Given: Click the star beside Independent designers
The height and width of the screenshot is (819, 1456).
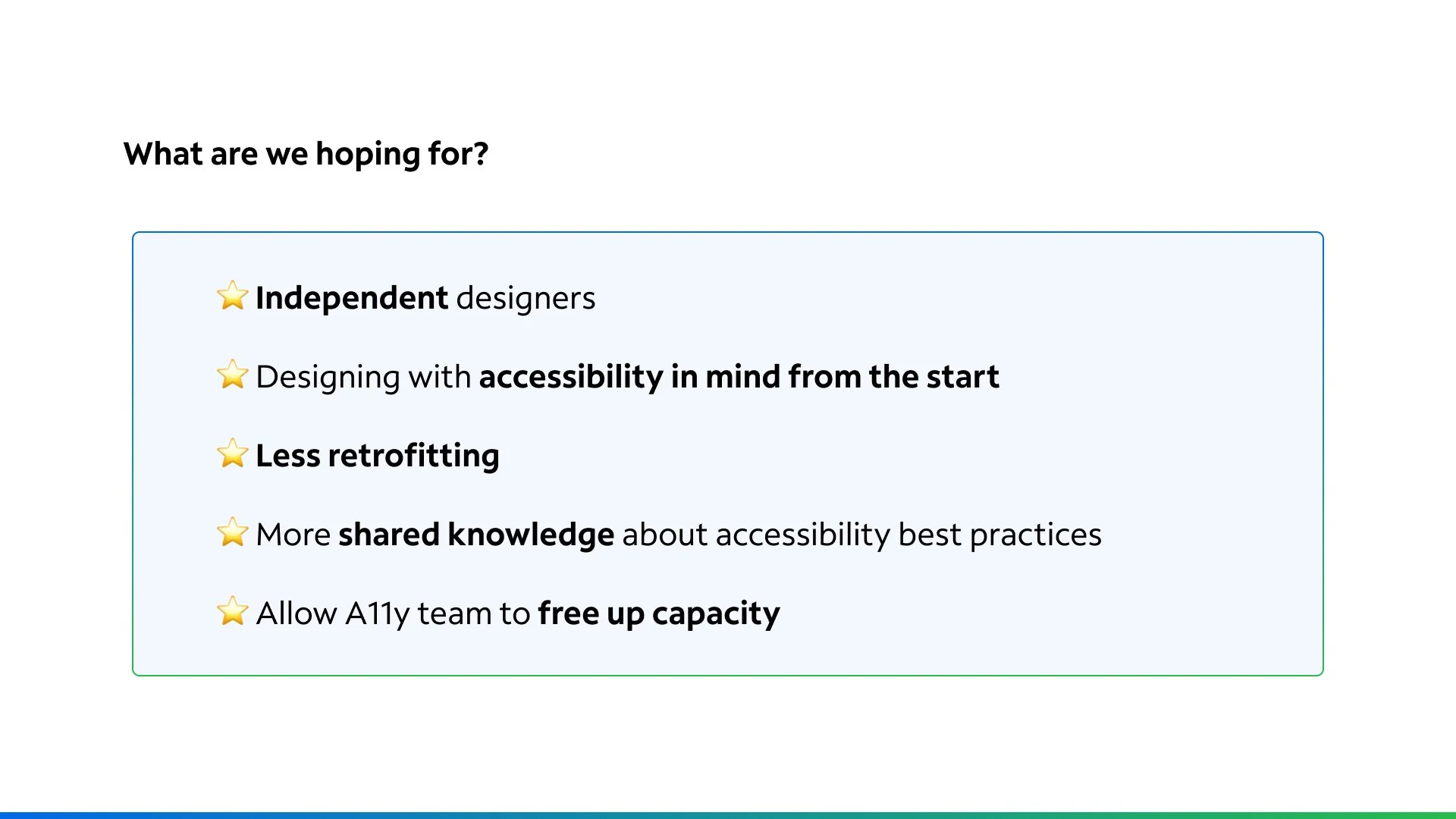Looking at the screenshot, I should pyautogui.click(x=232, y=296).
